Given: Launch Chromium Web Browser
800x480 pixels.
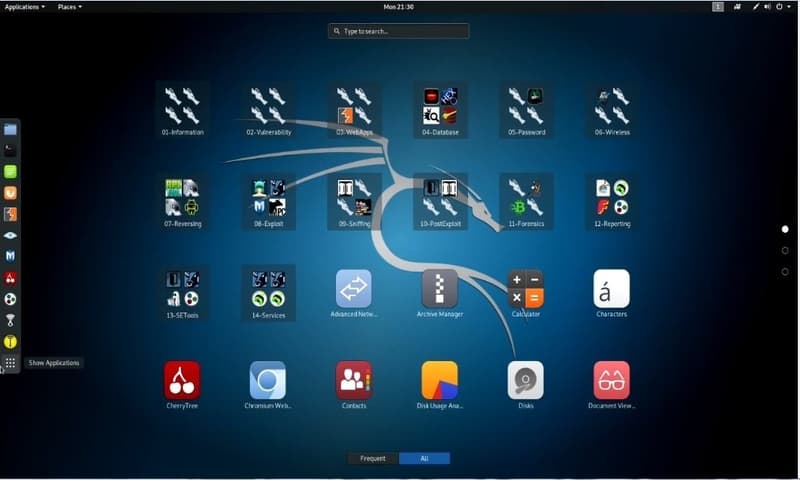Looking at the screenshot, I should 268,385.
